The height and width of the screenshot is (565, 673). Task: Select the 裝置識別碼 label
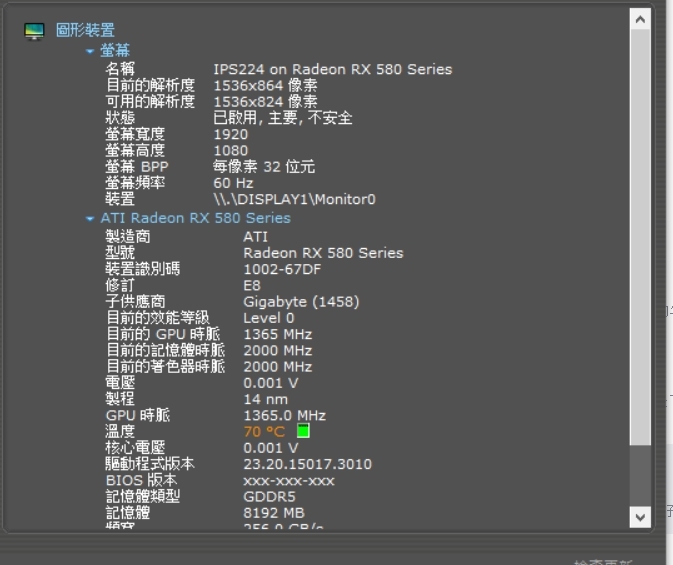pos(143,269)
